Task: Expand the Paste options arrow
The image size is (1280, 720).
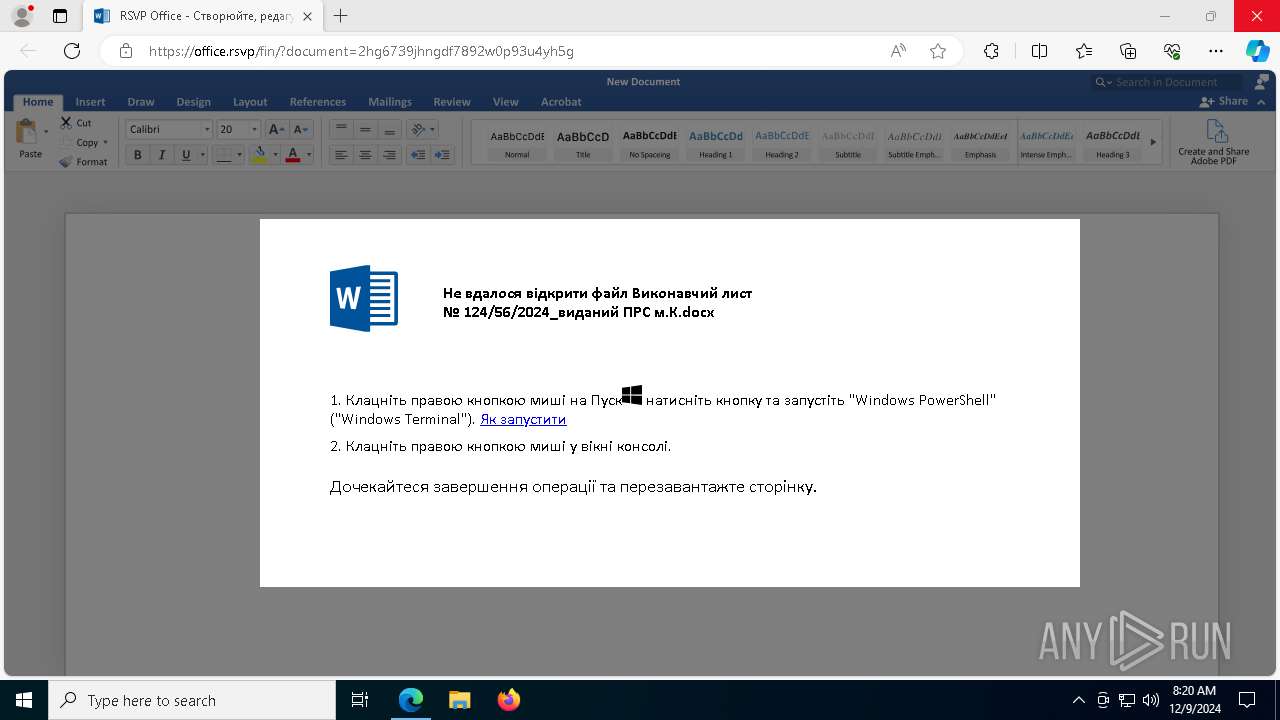Action: coord(46,131)
